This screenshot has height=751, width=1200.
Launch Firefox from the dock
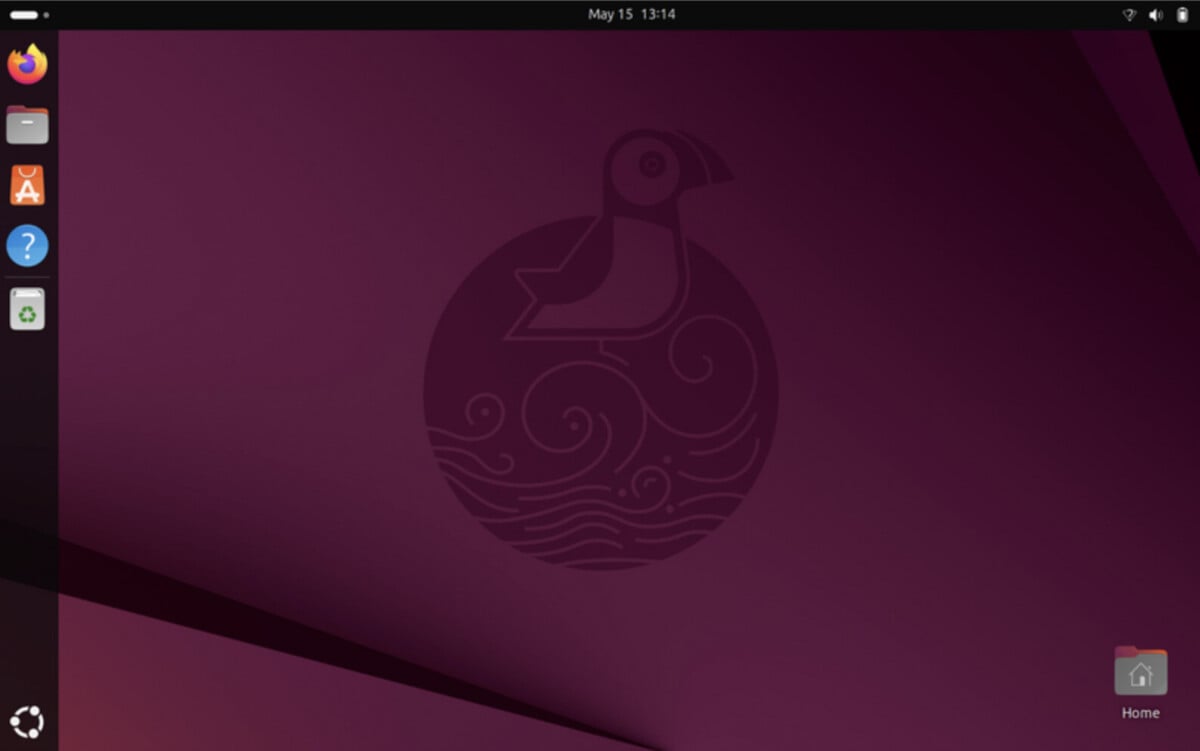click(x=27, y=65)
